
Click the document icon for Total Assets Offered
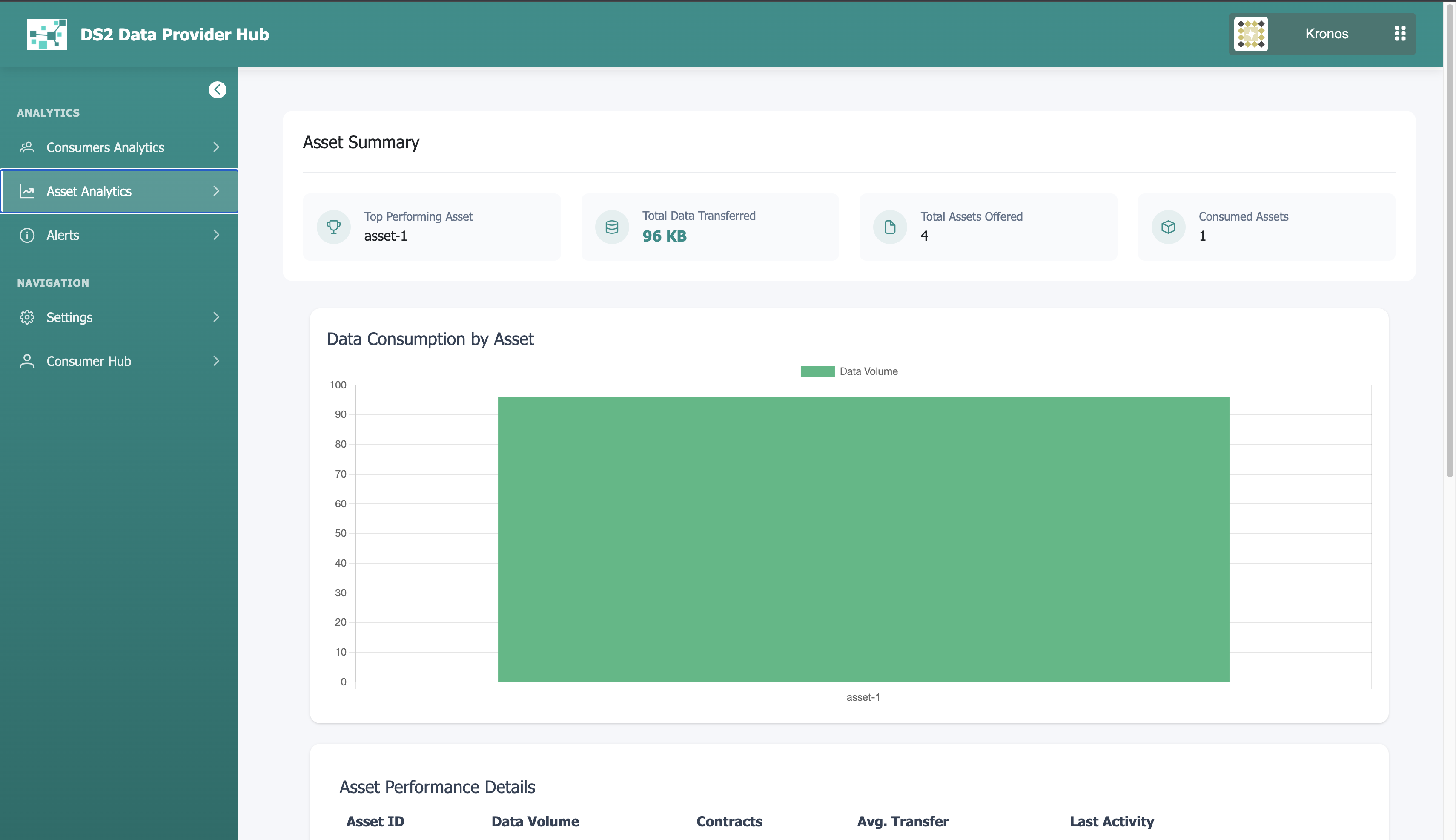(890, 227)
